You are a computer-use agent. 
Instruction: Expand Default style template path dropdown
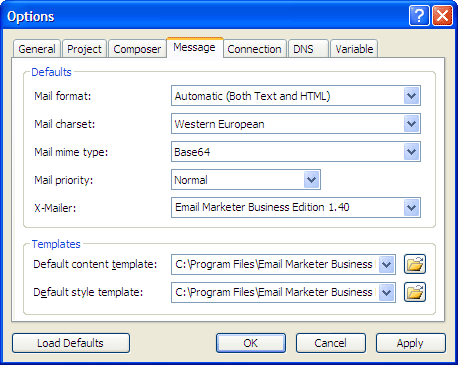[387, 293]
